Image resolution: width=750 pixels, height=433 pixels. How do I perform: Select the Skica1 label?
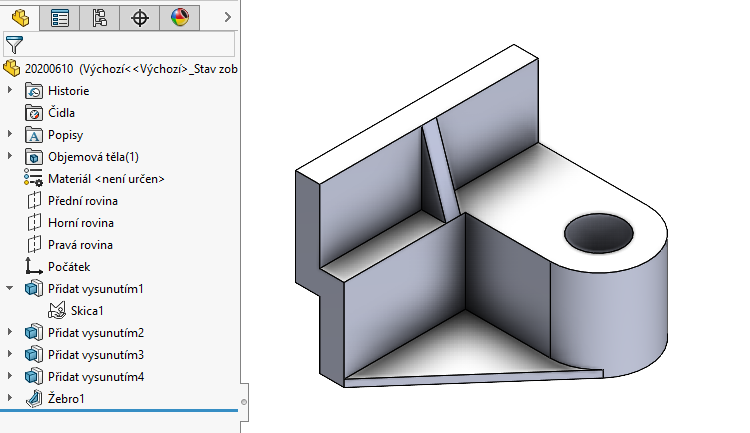point(87,311)
